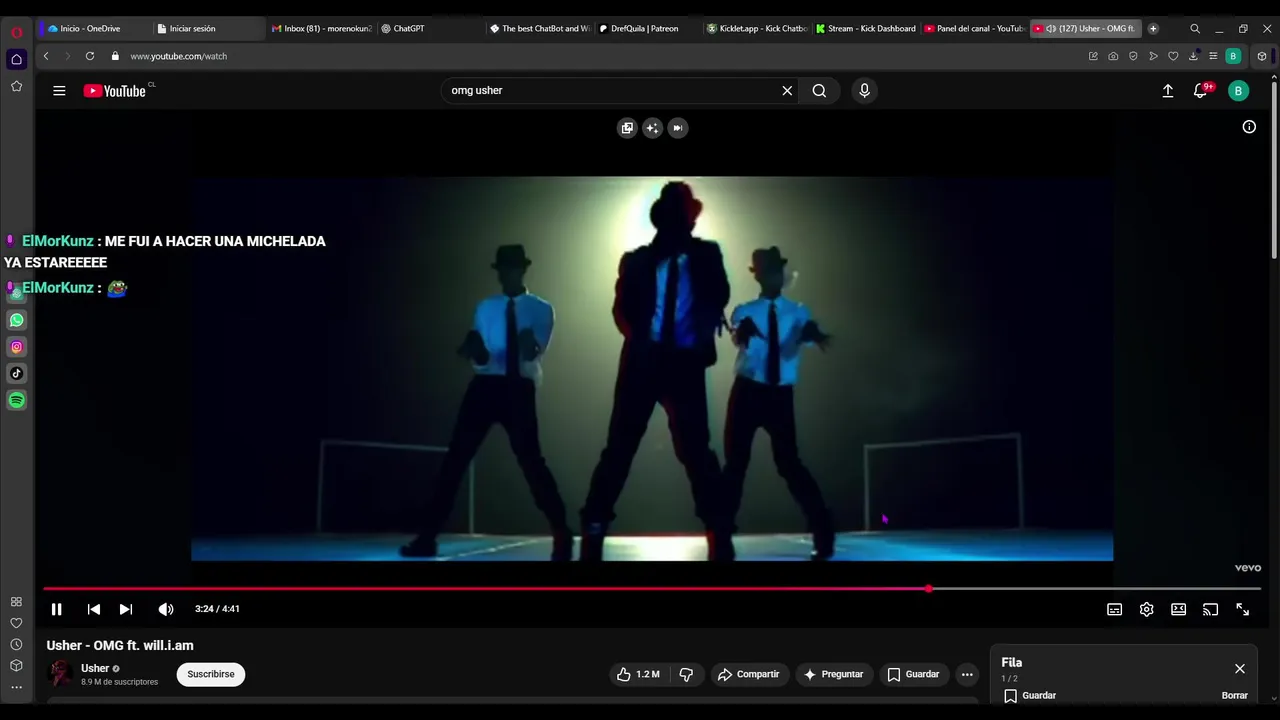Click the Preguntar button
The height and width of the screenshot is (720, 1280).
tap(833, 674)
